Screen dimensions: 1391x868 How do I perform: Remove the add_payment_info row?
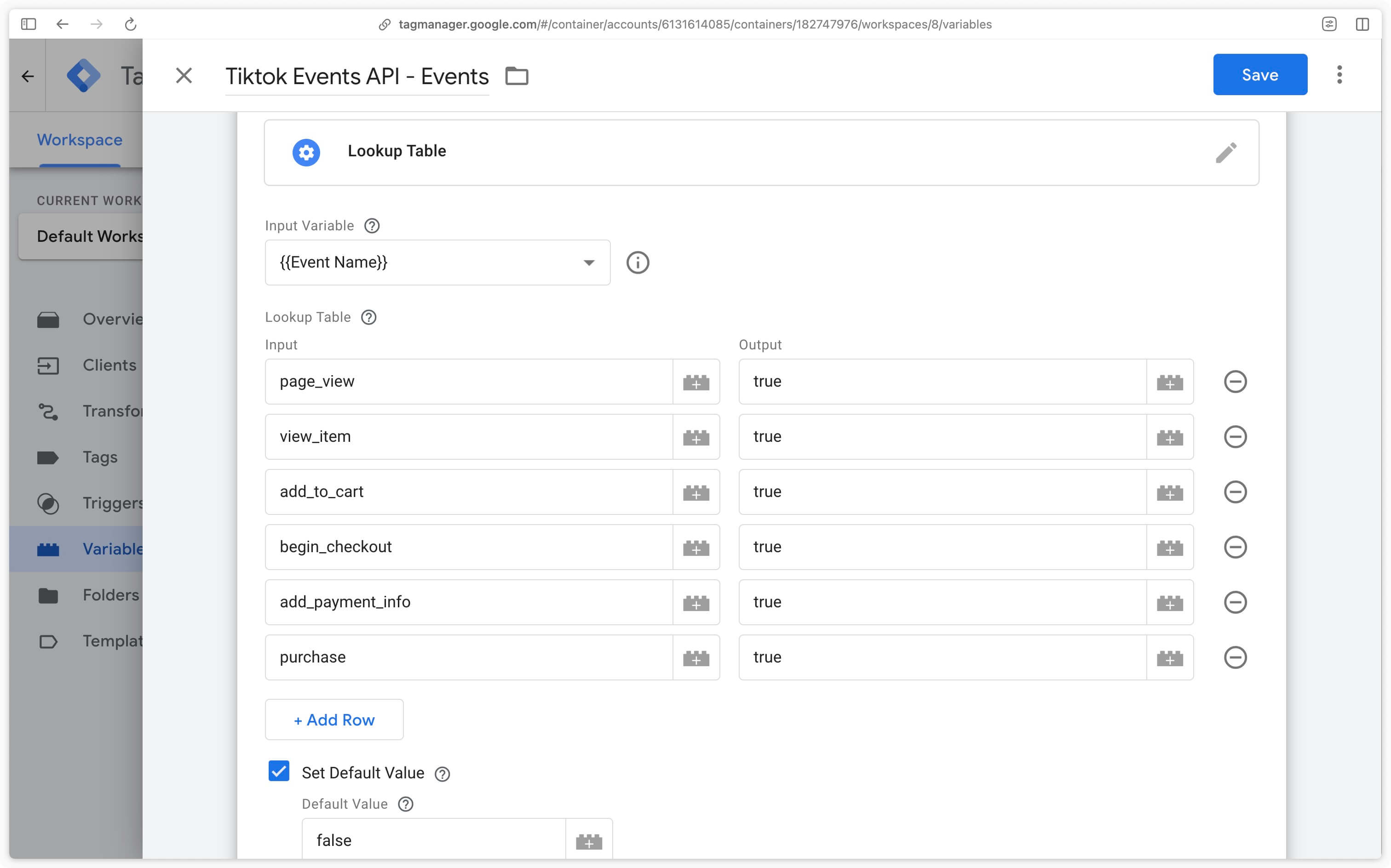[1235, 602]
